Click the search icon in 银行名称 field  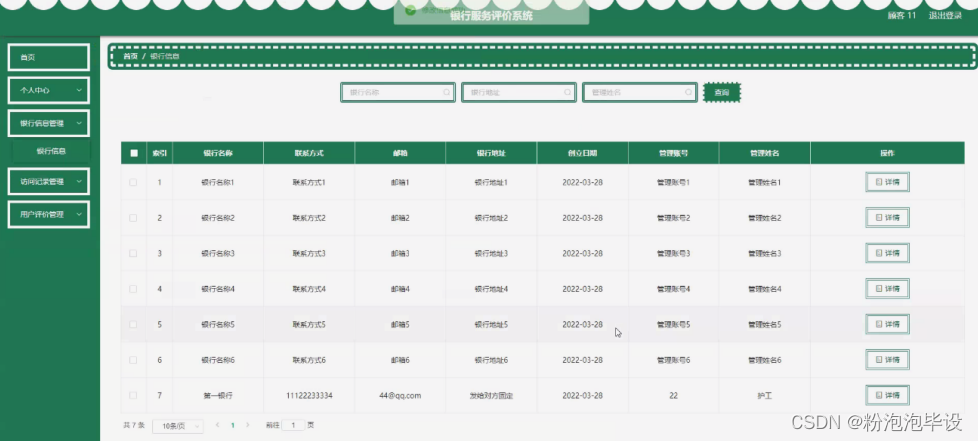[x=447, y=92]
